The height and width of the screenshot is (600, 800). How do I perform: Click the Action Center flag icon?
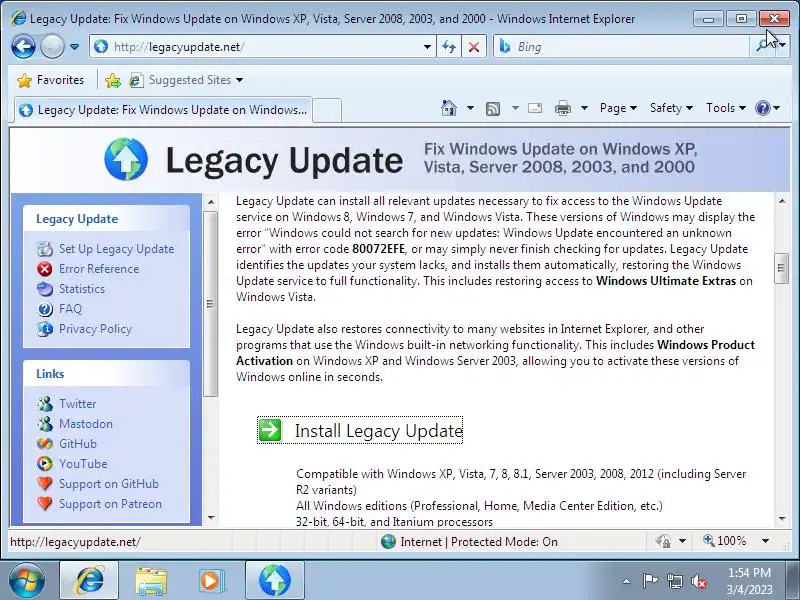pos(650,581)
